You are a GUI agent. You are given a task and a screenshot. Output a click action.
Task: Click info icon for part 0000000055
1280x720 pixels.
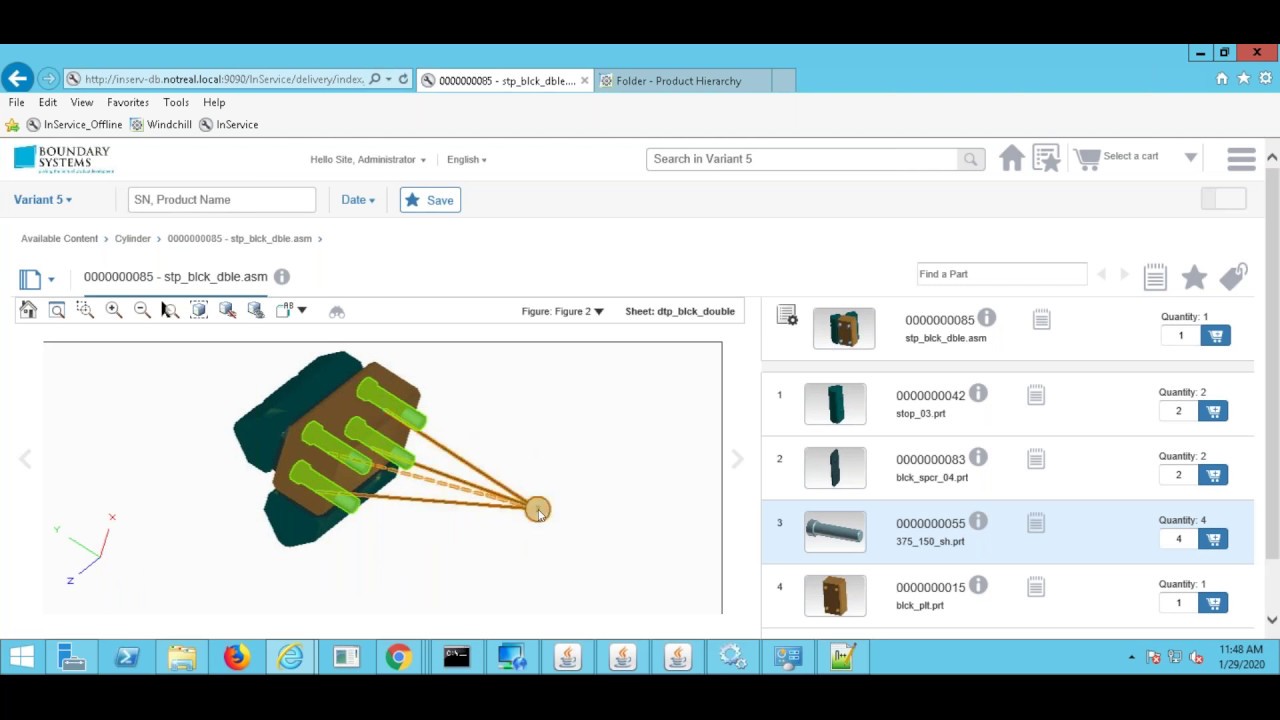[x=978, y=521]
